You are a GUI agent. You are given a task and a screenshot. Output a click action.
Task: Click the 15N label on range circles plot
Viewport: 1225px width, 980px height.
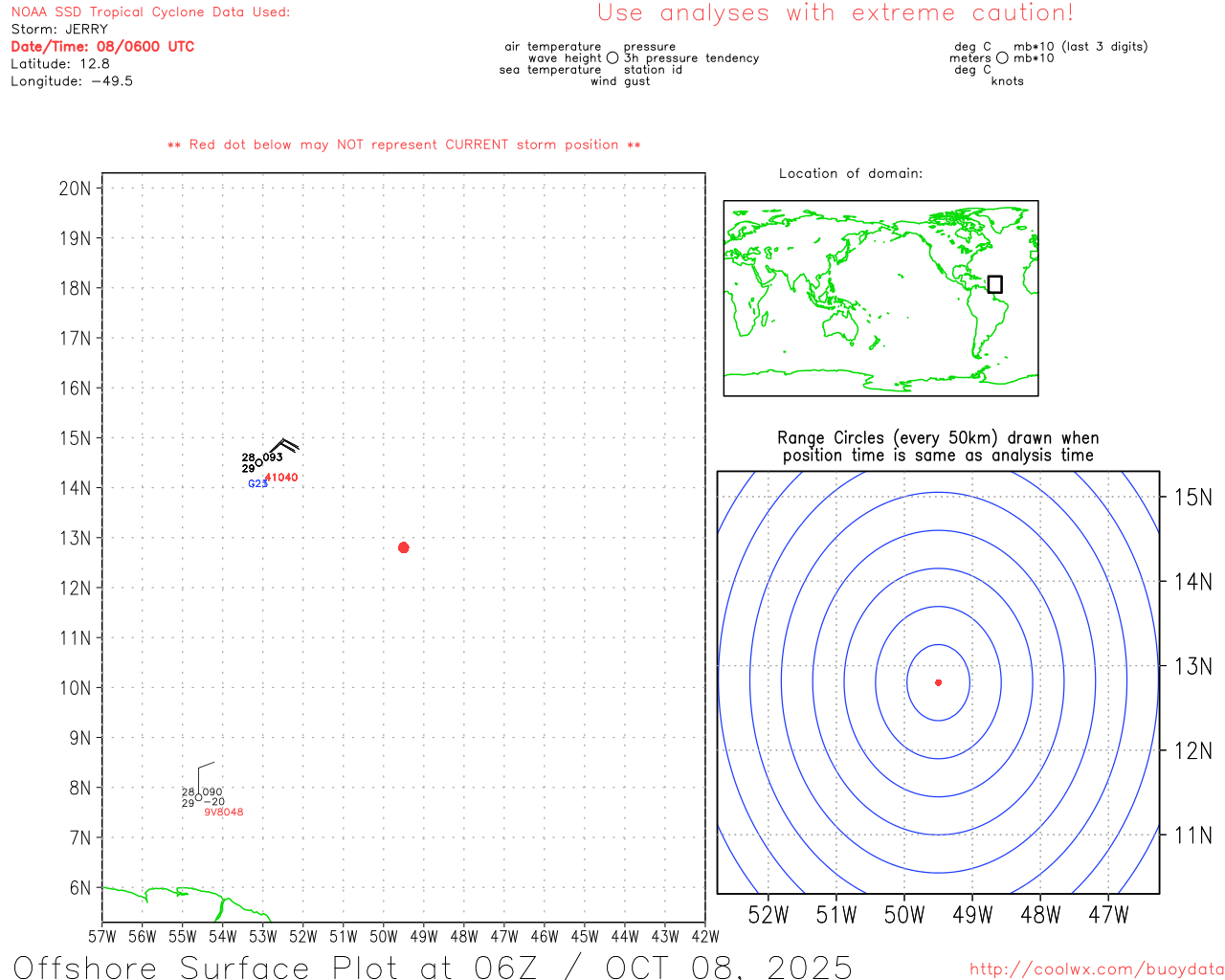(1193, 497)
